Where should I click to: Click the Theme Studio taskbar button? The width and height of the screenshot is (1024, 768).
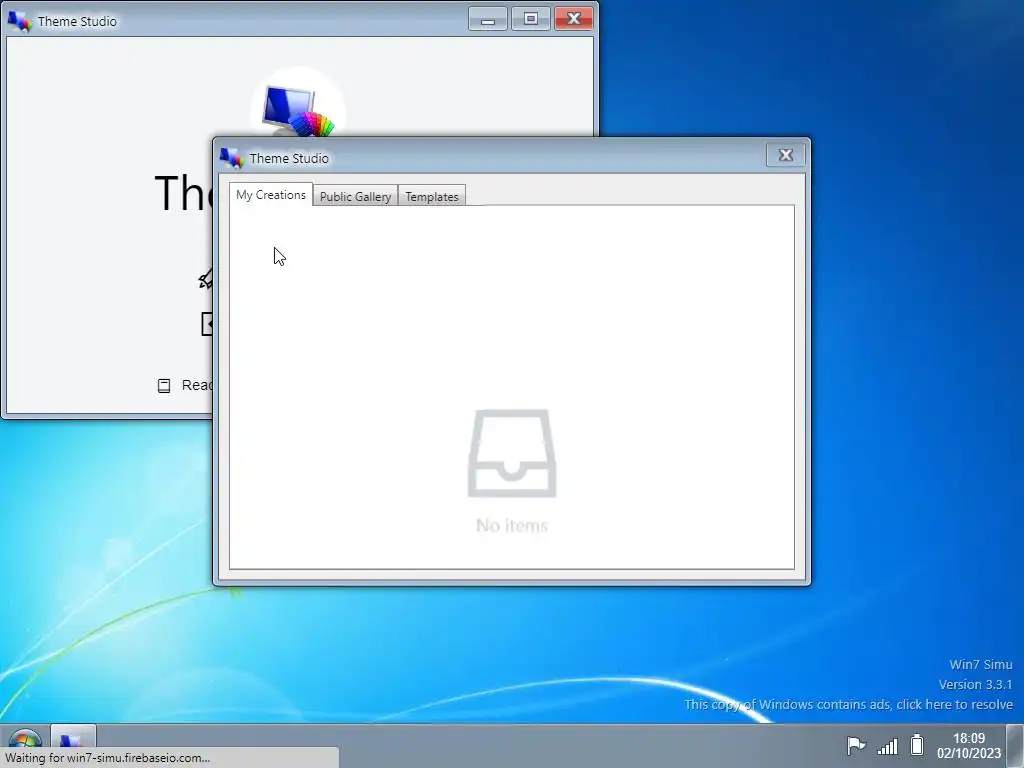[73, 737]
